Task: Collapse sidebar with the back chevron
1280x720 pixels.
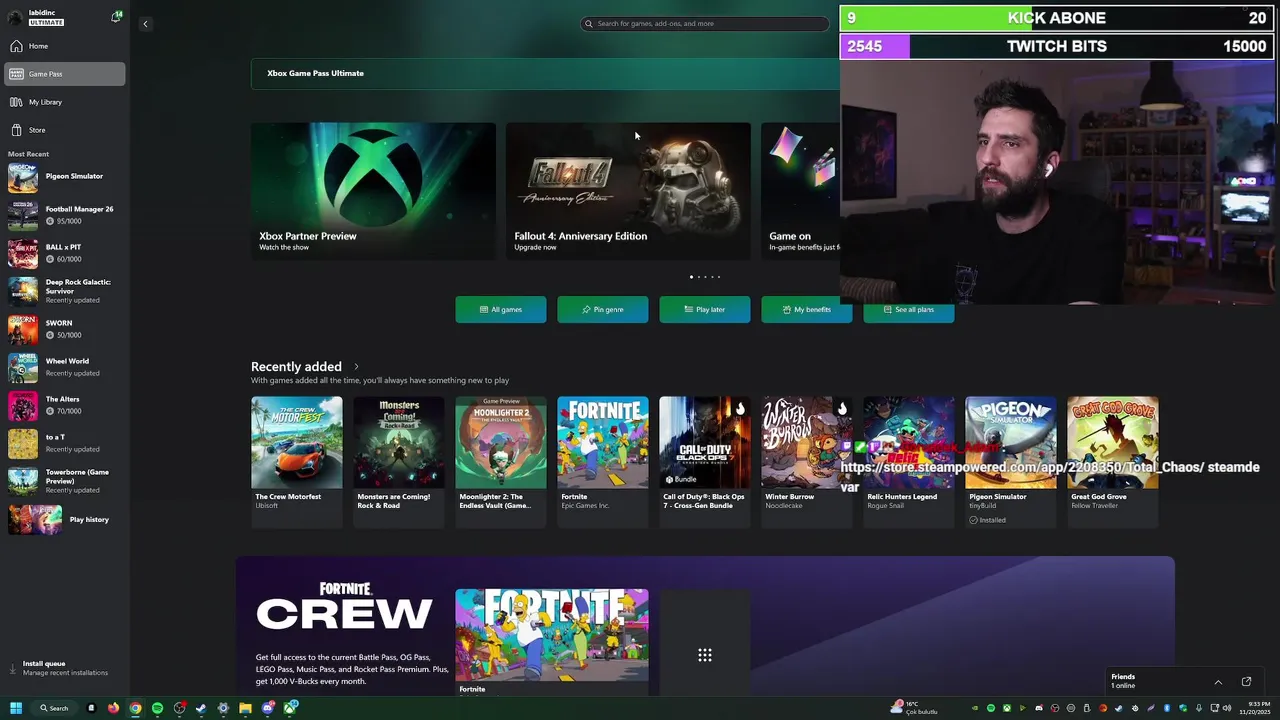Action: click(x=145, y=24)
